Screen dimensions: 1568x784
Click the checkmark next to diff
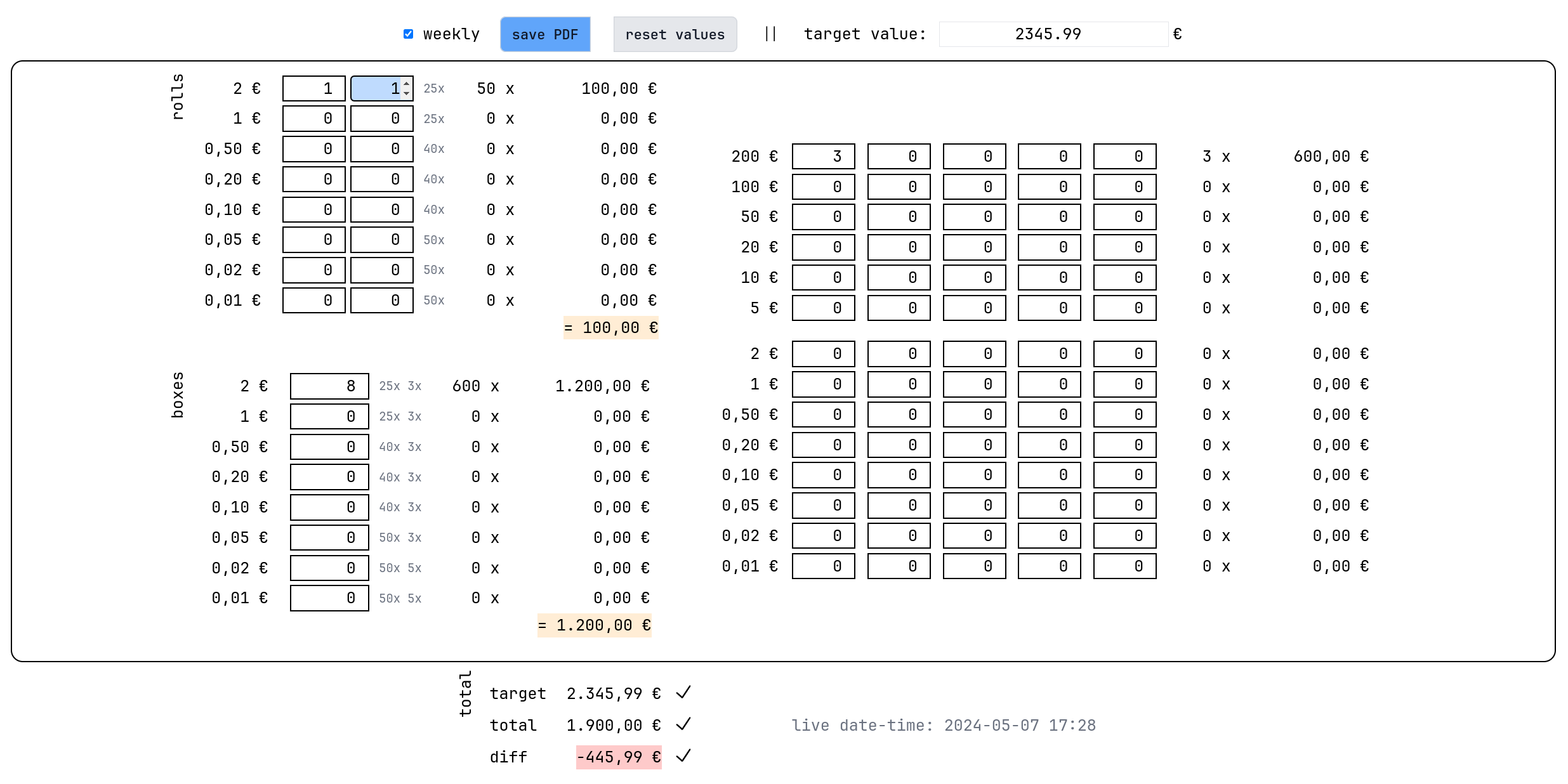[x=683, y=756]
